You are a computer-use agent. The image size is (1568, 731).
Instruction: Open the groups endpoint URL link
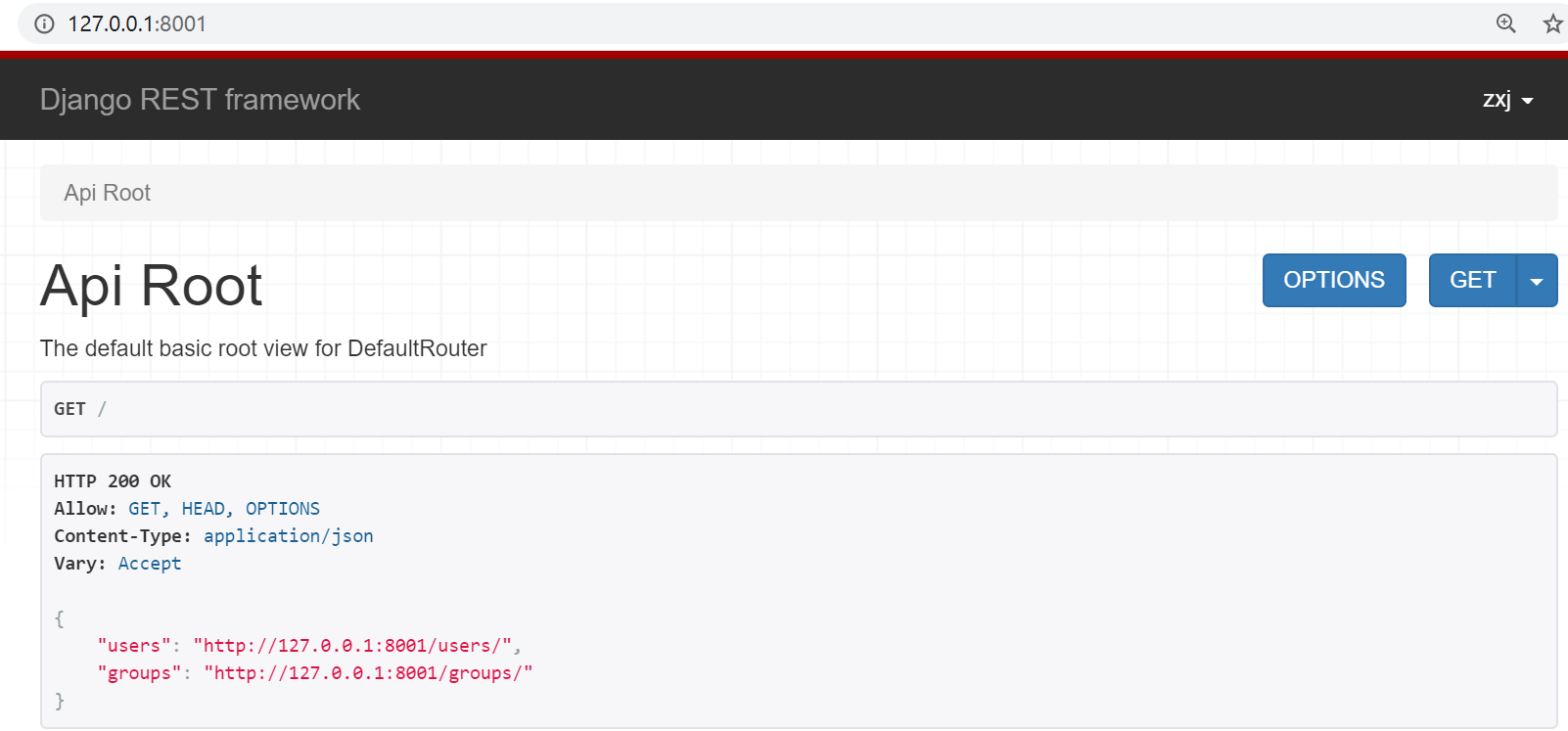(x=368, y=673)
